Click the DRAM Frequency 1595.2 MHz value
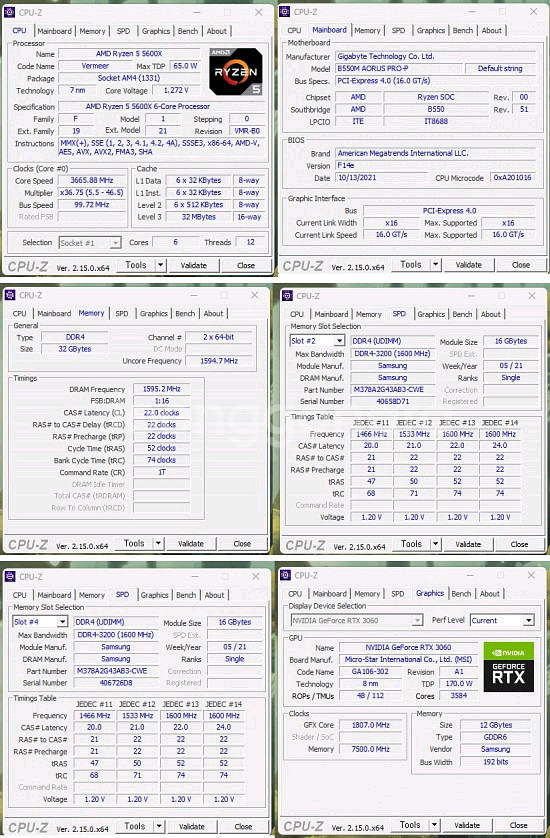The height and width of the screenshot is (838, 550). click(x=161, y=389)
